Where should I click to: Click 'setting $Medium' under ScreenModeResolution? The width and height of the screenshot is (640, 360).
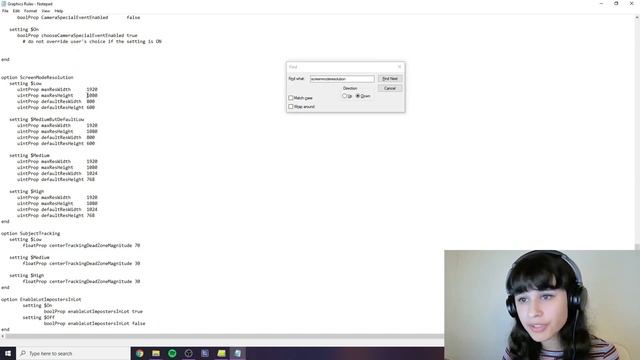(29, 156)
